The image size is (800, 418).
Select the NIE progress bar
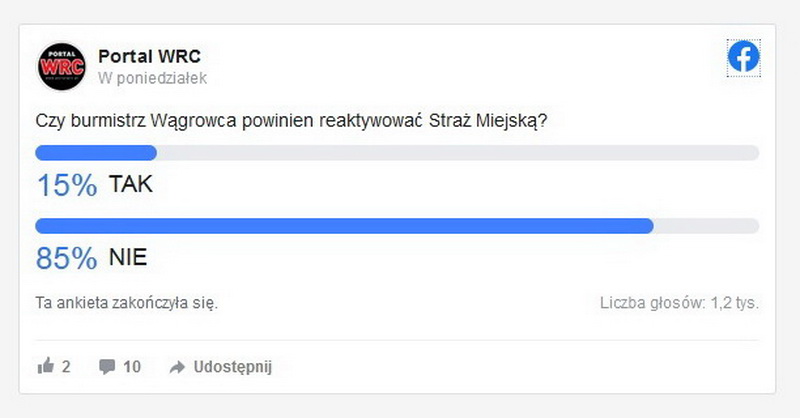tap(397, 226)
